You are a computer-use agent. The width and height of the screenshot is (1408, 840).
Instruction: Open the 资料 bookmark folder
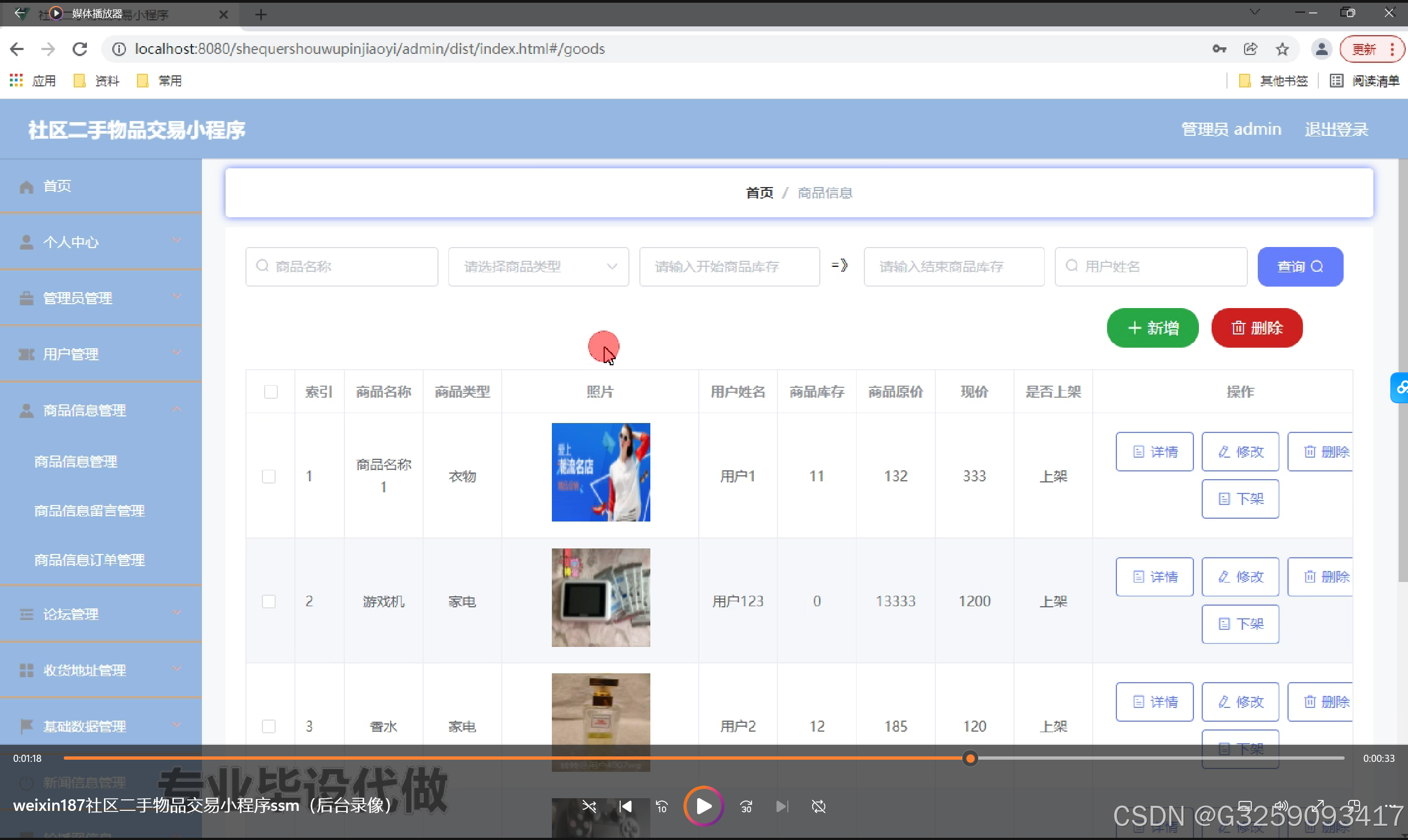pos(97,81)
